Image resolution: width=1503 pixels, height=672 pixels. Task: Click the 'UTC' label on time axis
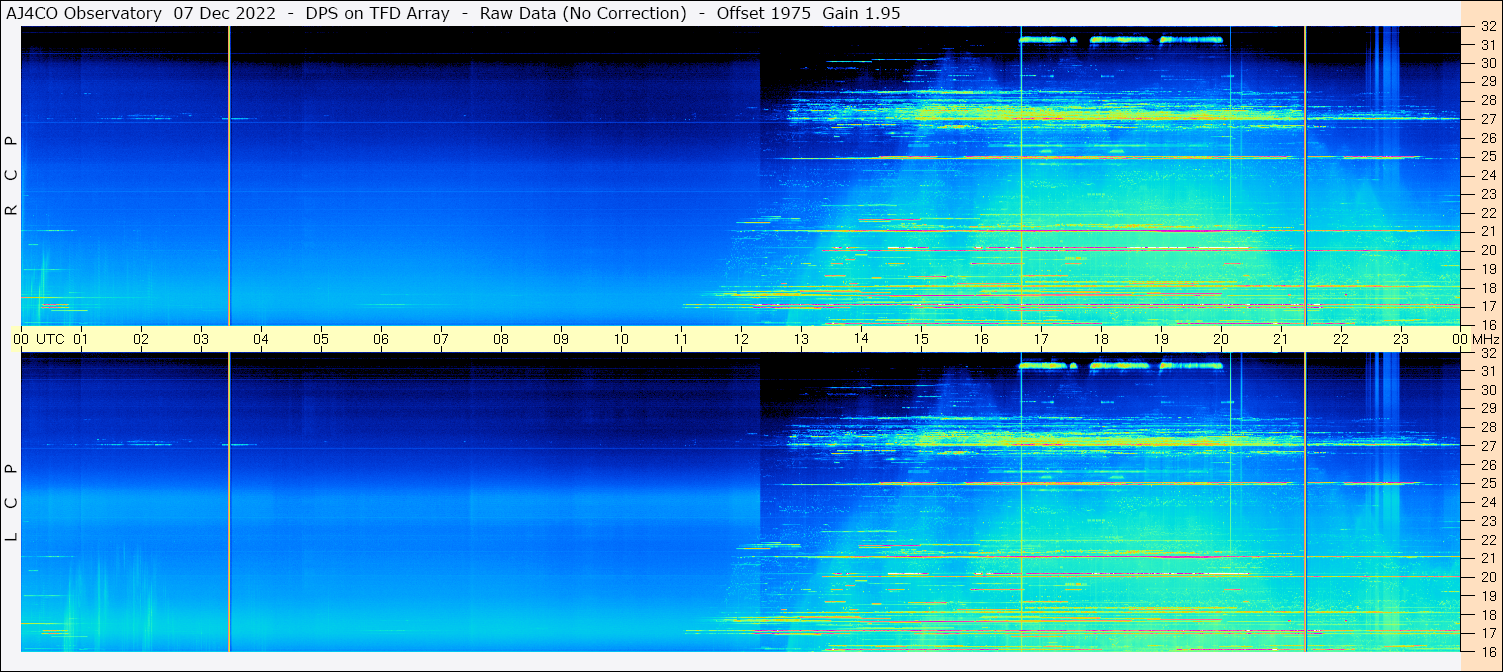(x=50, y=339)
